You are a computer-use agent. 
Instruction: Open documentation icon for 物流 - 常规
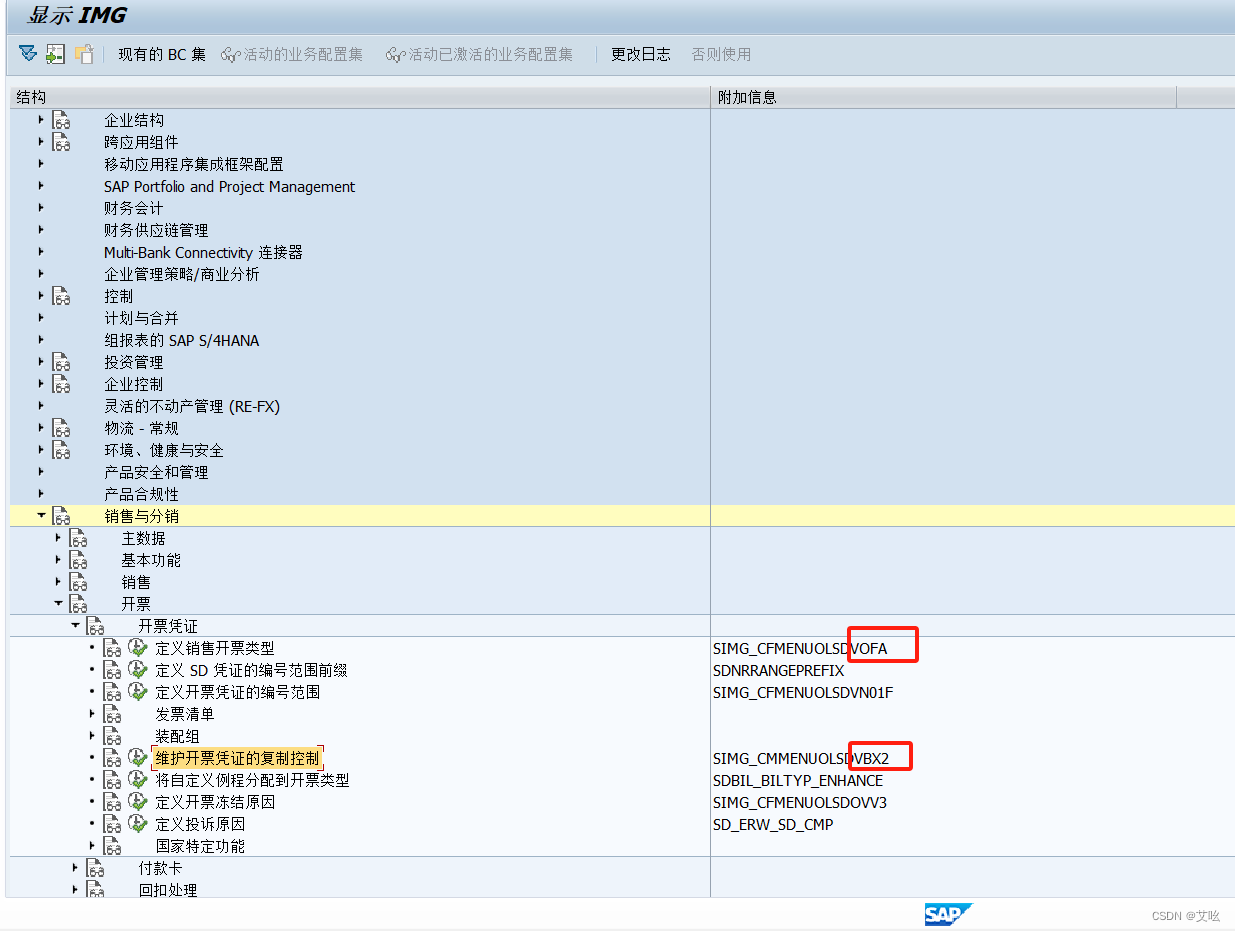(x=62, y=428)
